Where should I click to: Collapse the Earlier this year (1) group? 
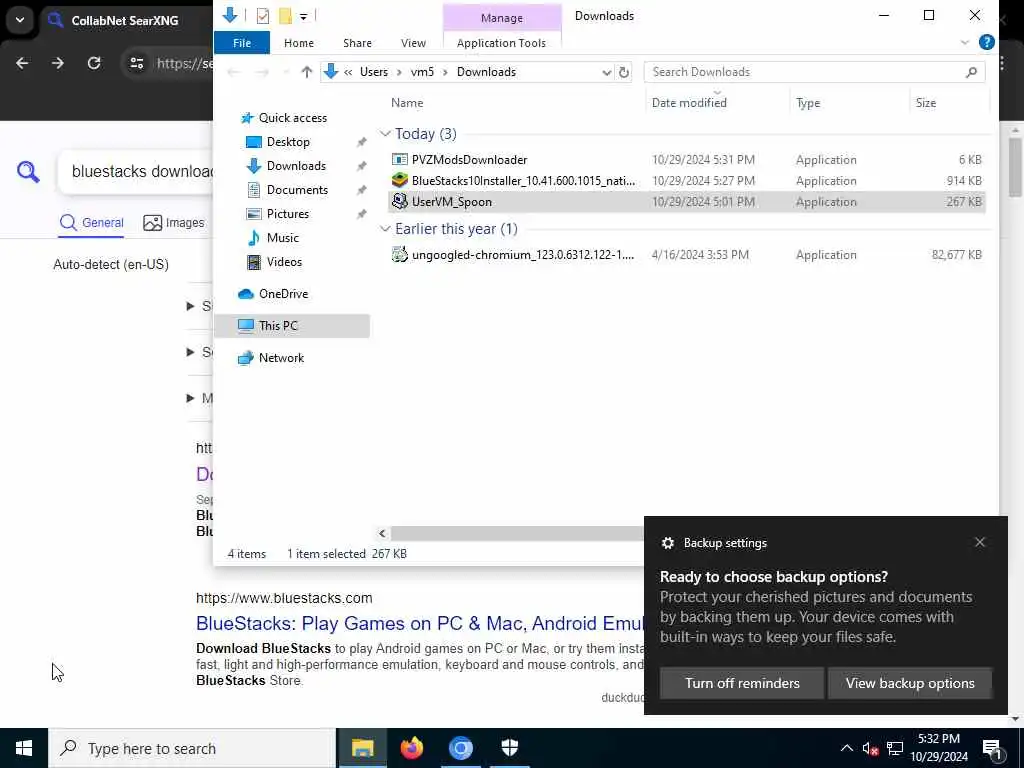[x=385, y=229]
